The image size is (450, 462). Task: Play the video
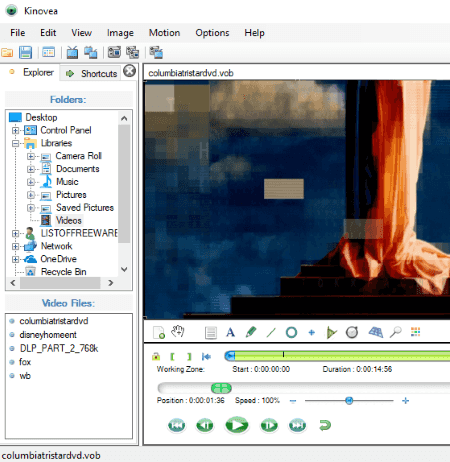pos(237,425)
